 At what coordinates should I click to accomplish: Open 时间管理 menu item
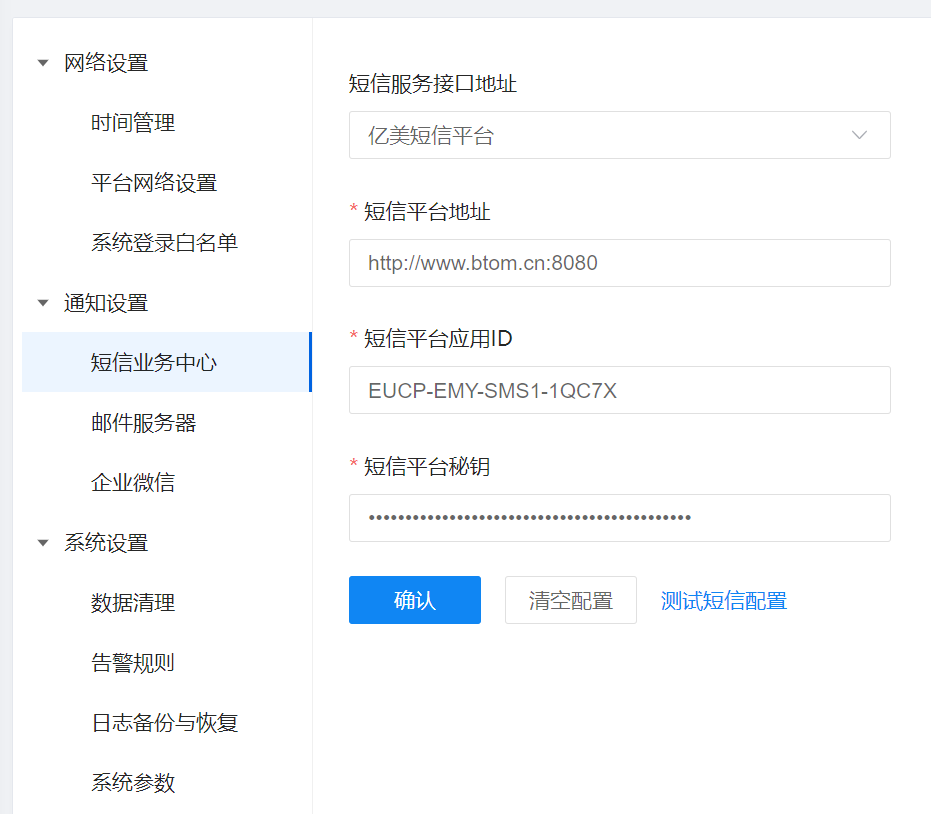click(x=133, y=123)
